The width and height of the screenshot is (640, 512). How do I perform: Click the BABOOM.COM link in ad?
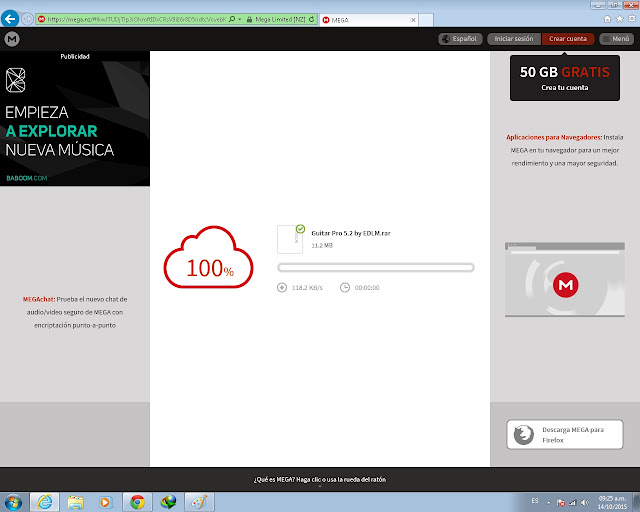(x=27, y=178)
